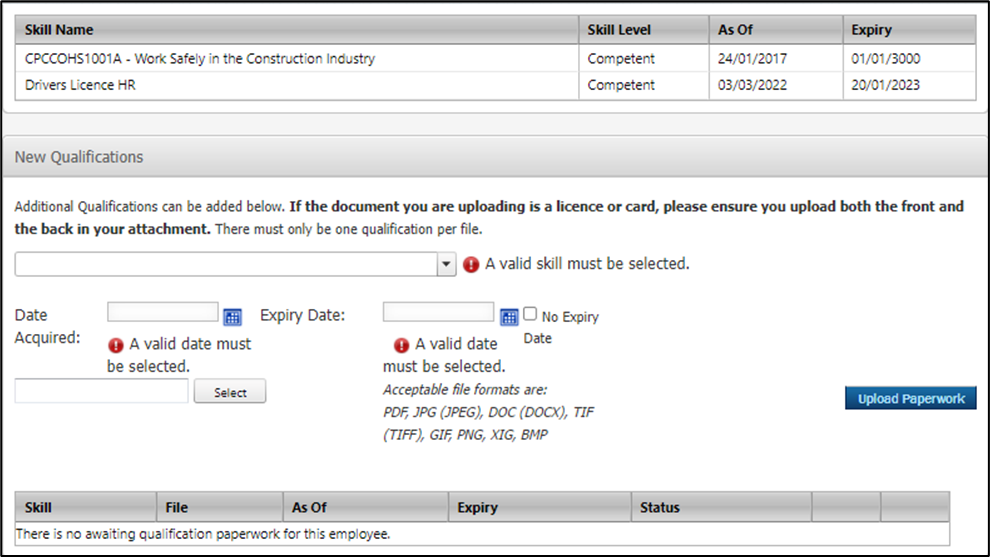The height and width of the screenshot is (557, 990).
Task: Collapse the New Qualifications section header
Action: (x=79, y=157)
